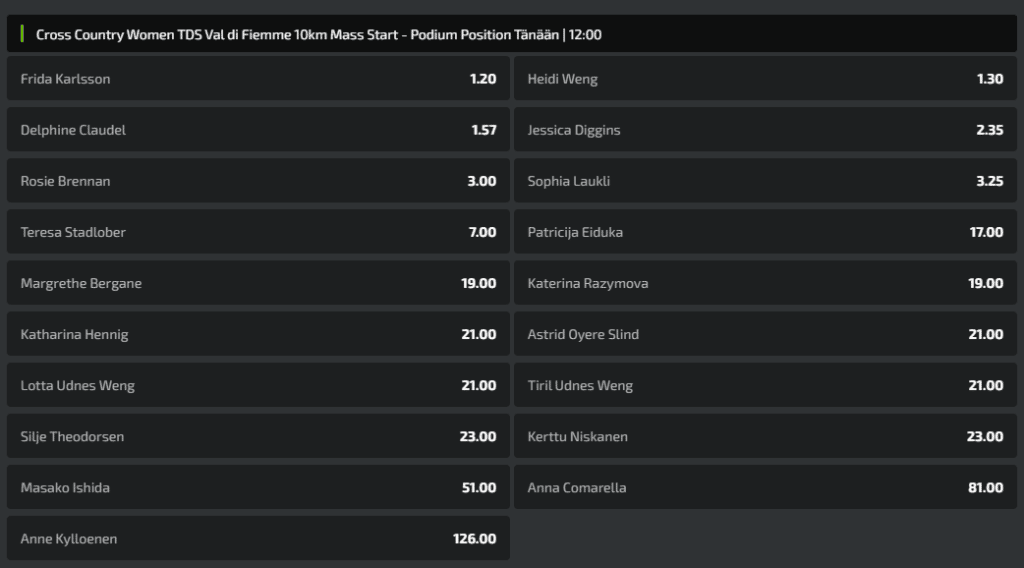Select Sophia Laukli at 3.25
This screenshot has width=1024, height=568.
pyautogui.click(x=765, y=181)
